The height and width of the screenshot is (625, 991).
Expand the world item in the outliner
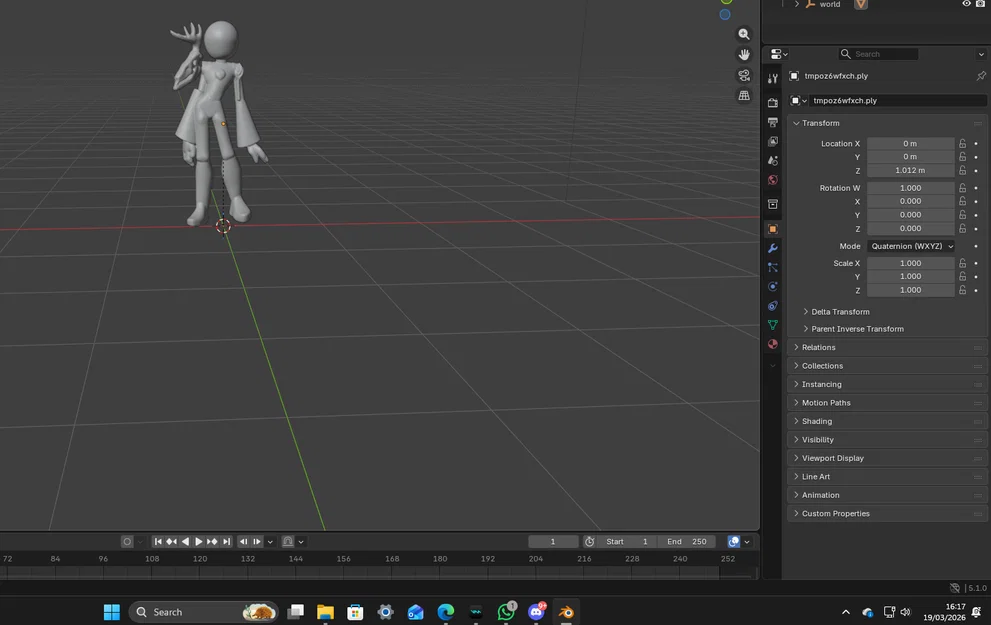796,4
